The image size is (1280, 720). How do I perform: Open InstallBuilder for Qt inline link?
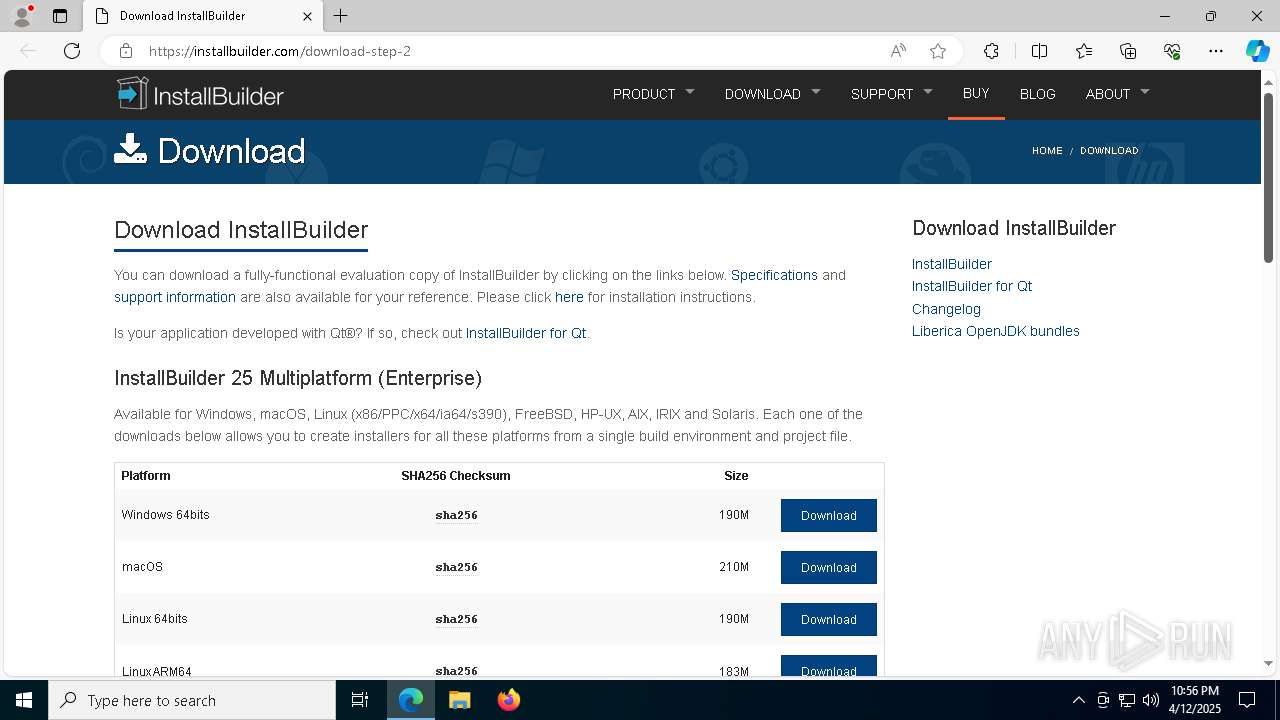click(x=526, y=333)
